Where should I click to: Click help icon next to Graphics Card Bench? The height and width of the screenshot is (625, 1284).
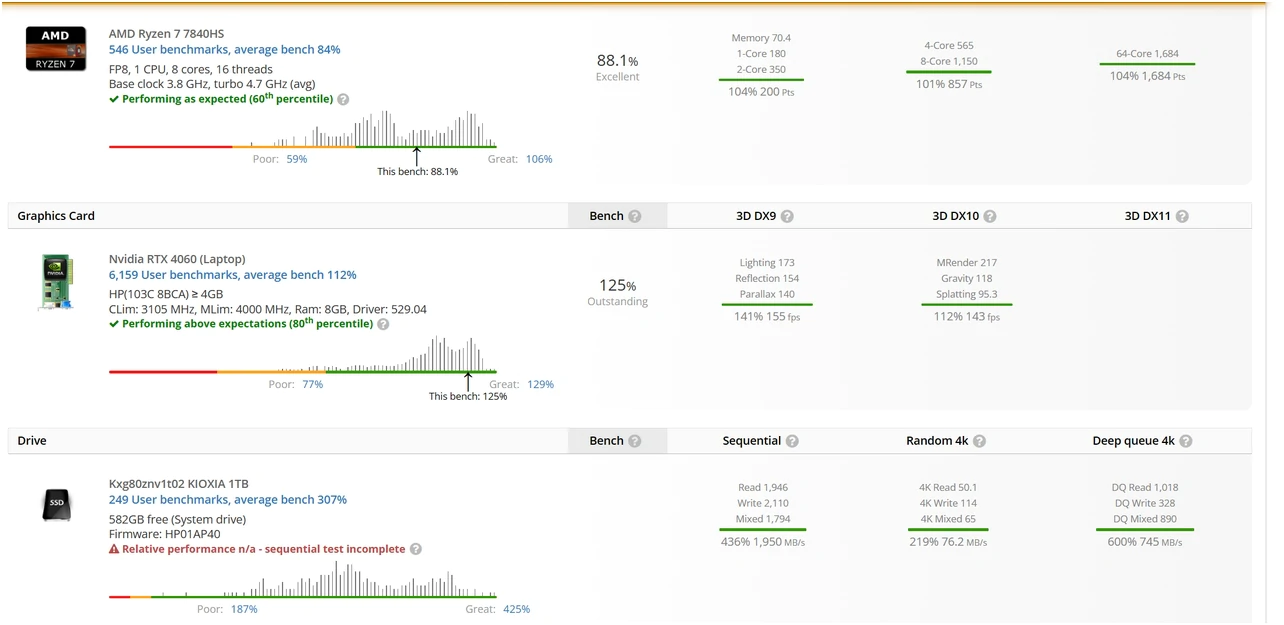coord(634,217)
